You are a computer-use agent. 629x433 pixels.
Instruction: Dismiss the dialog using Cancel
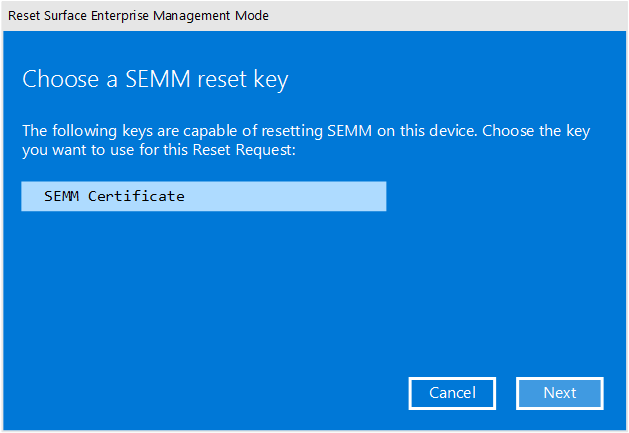[452, 393]
